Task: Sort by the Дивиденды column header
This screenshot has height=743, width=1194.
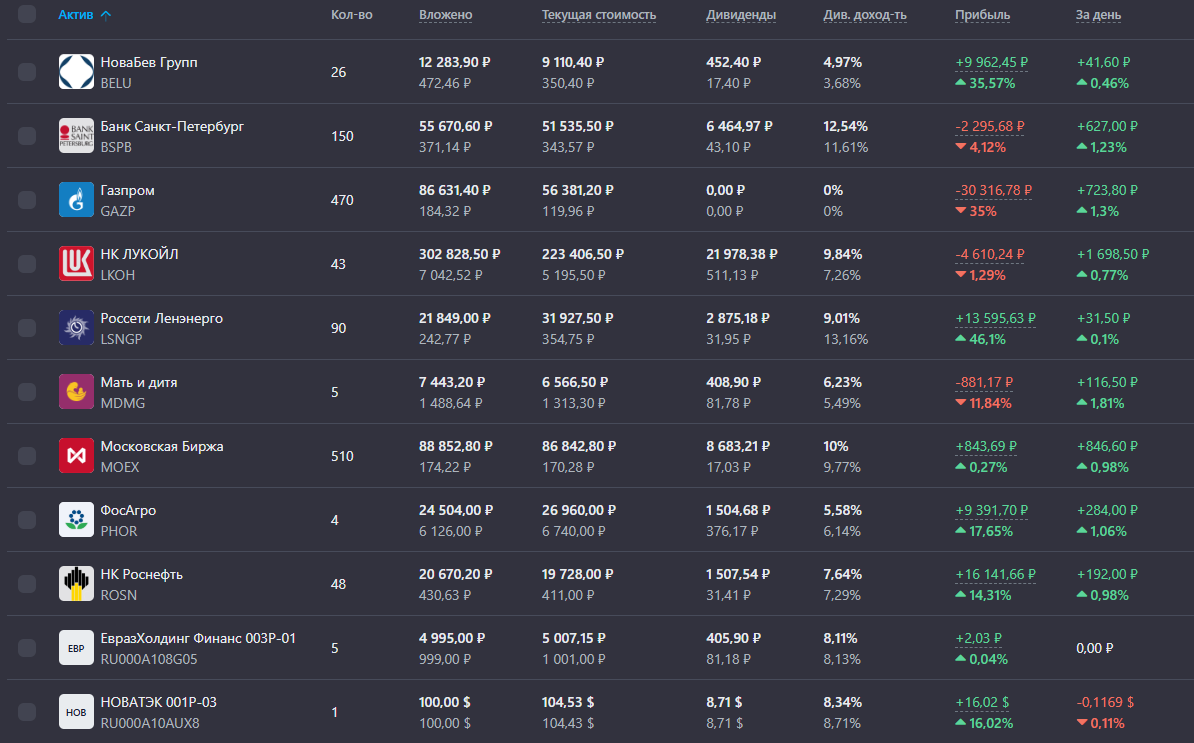Action: 741,14
